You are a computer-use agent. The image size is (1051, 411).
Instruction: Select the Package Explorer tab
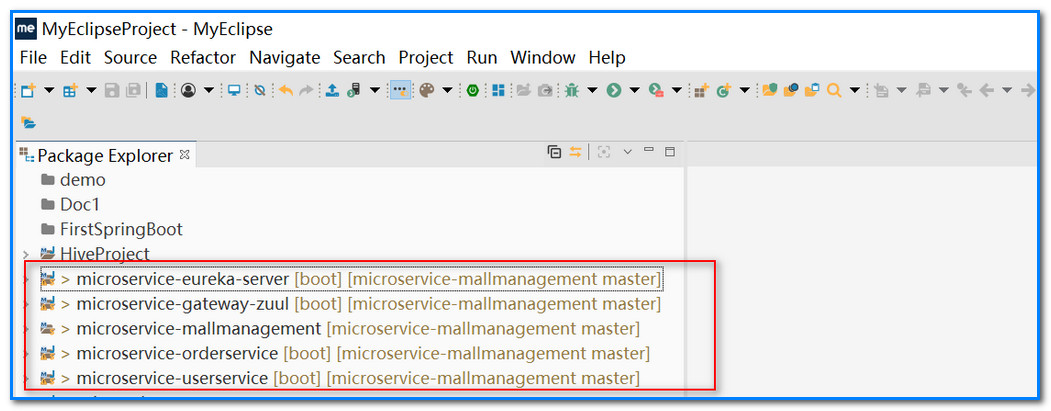[105, 156]
